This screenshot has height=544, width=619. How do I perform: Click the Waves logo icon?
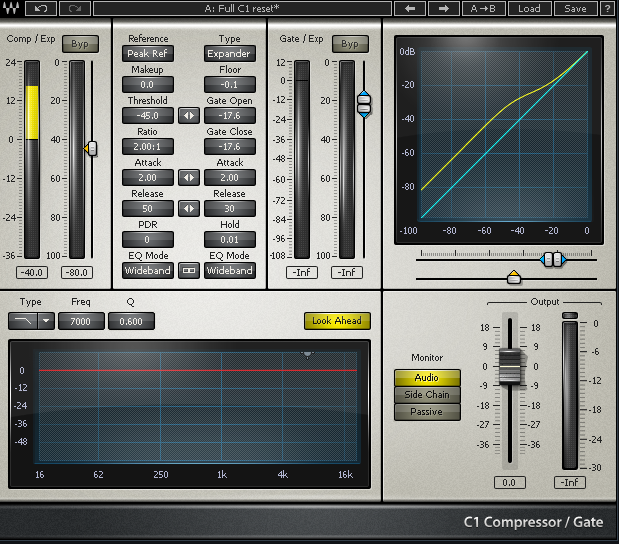pyautogui.click(x=11, y=8)
